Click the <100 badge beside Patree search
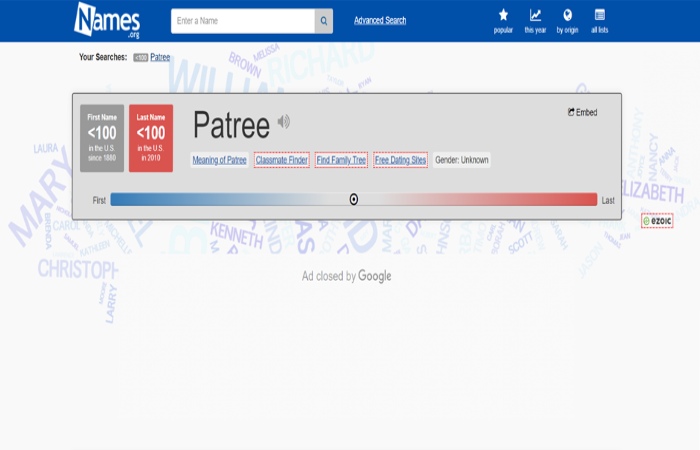Image resolution: width=700 pixels, height=450 pixels. click(141, 58)
